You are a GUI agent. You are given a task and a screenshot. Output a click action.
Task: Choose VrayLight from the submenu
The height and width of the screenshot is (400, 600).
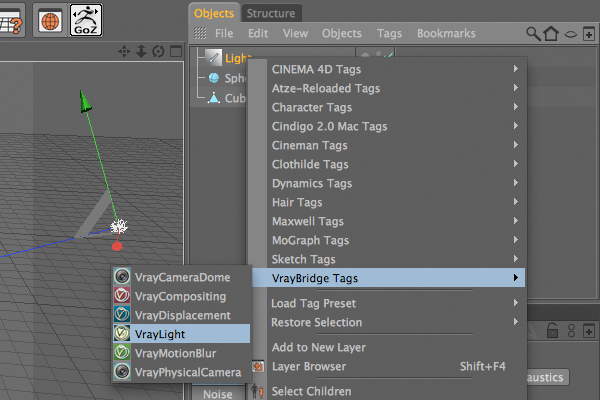point(182,333)
